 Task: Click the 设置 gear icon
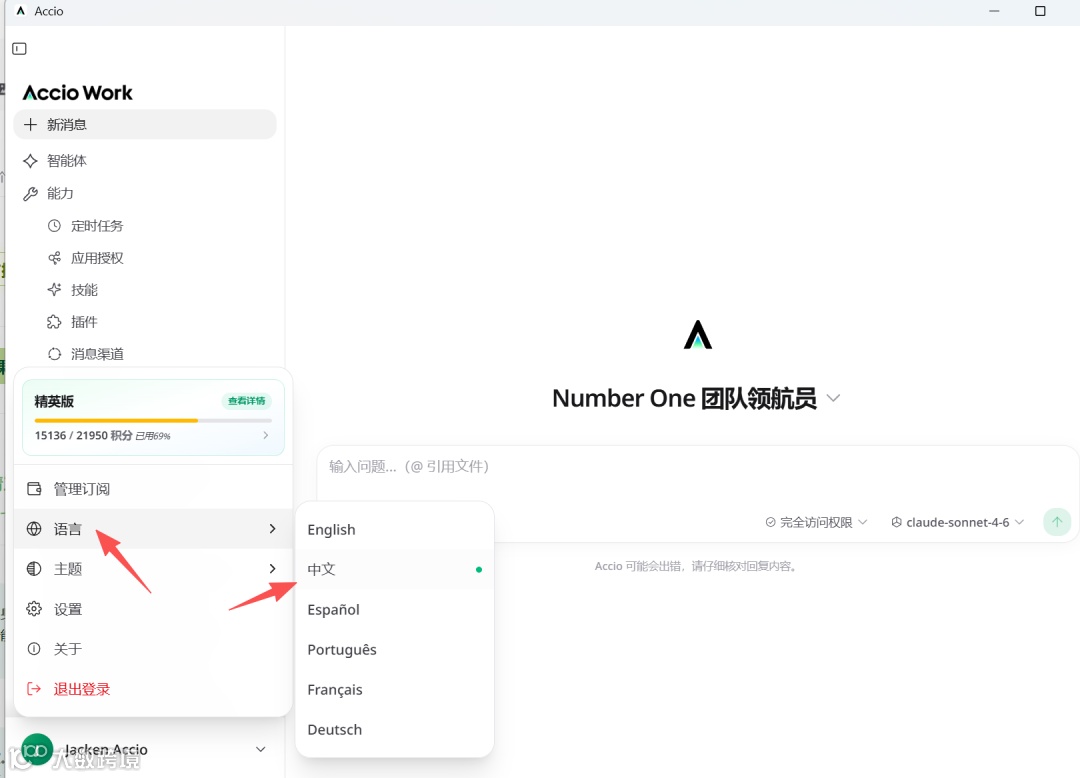[34, 609]
